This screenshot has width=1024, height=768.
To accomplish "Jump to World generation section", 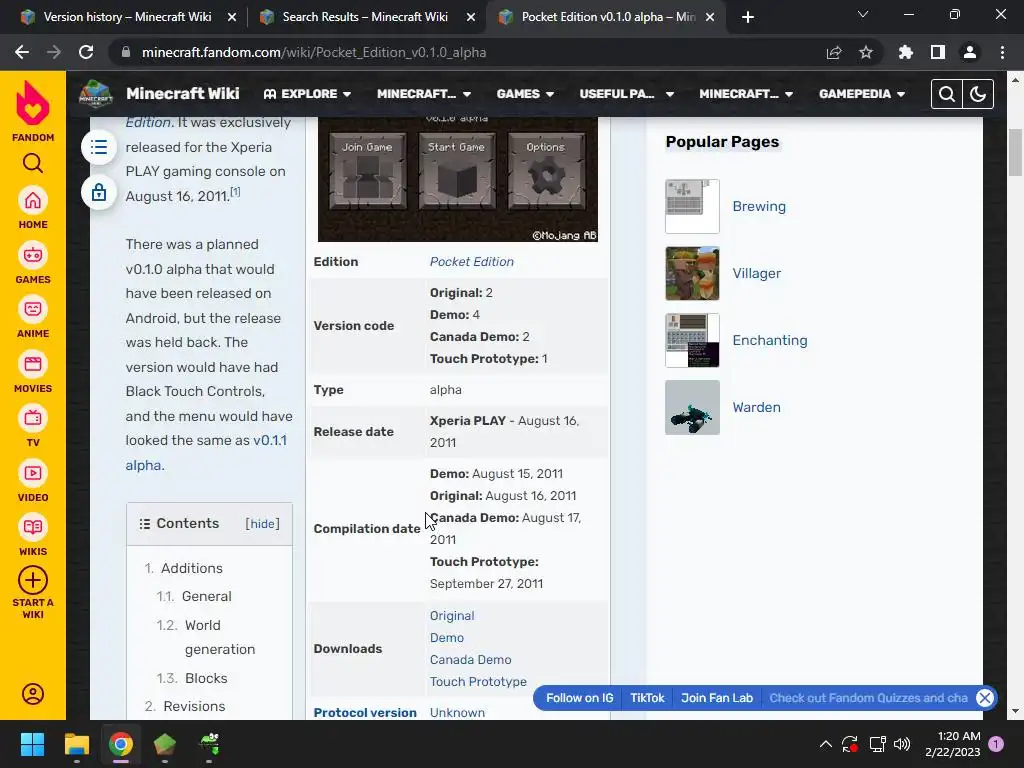I will tap(220, 637).
